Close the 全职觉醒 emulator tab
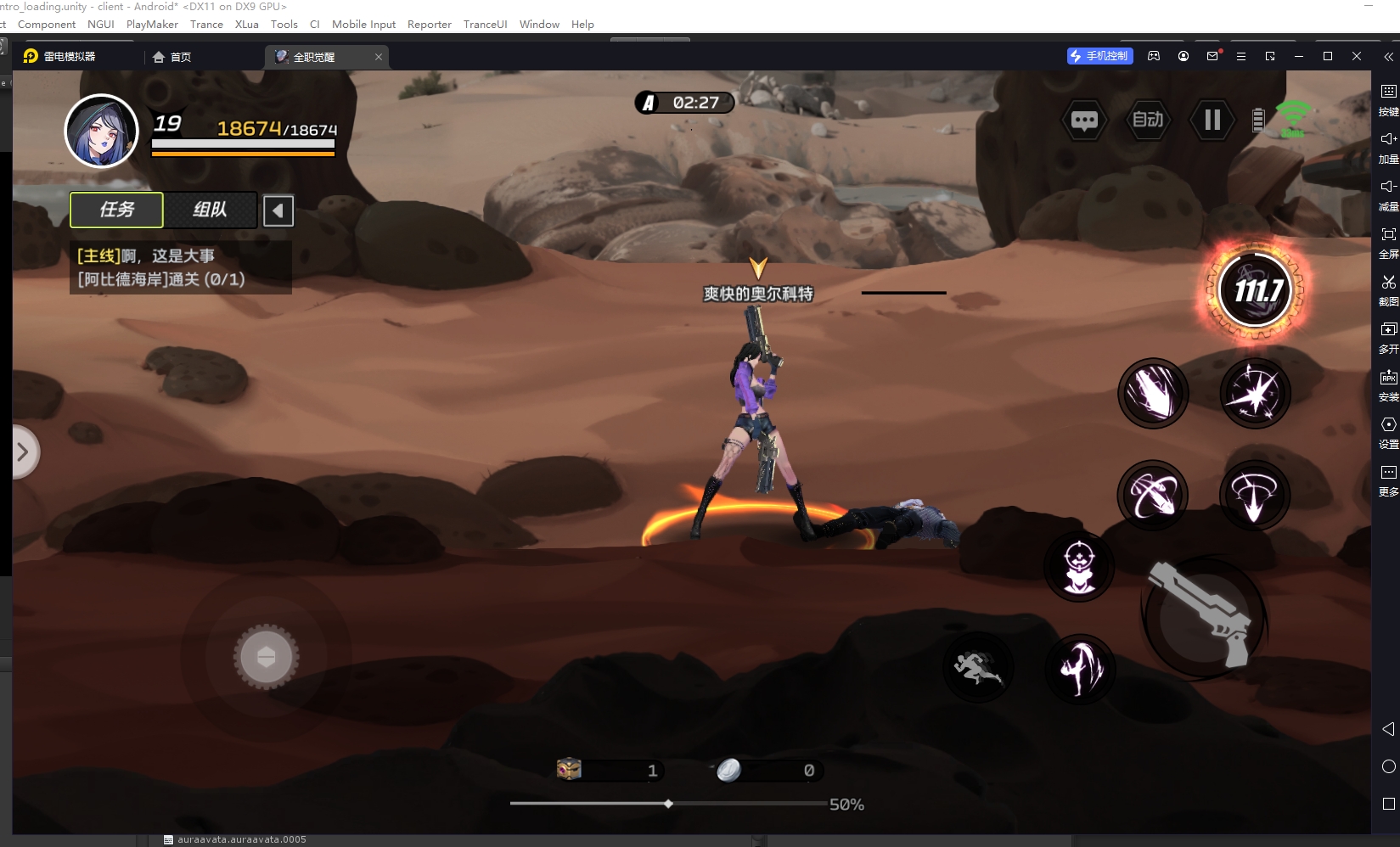 point(379,57)
